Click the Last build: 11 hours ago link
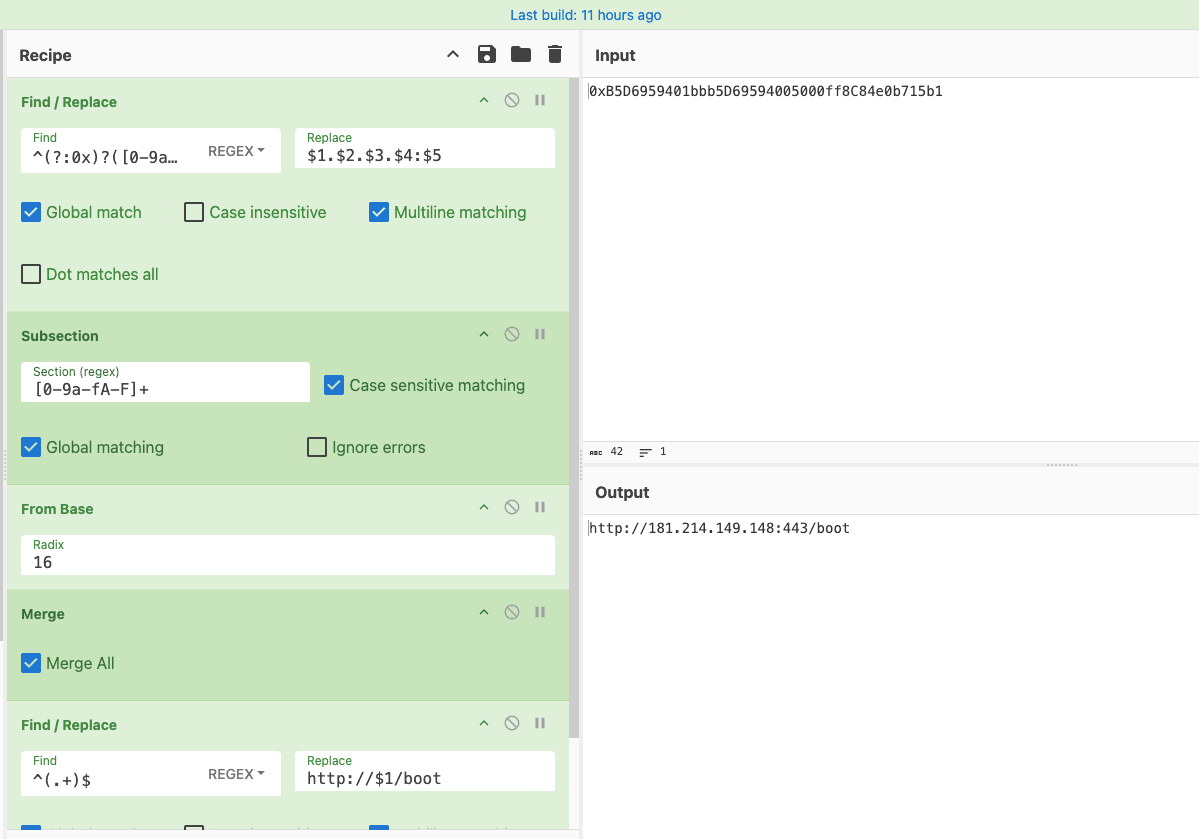 pos(586,15)
